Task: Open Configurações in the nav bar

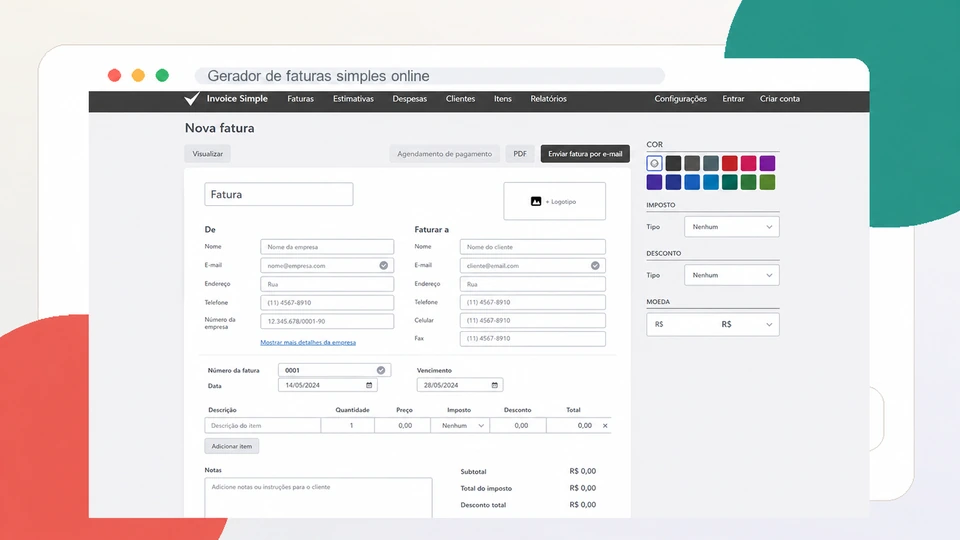Action: click(680, 99)
